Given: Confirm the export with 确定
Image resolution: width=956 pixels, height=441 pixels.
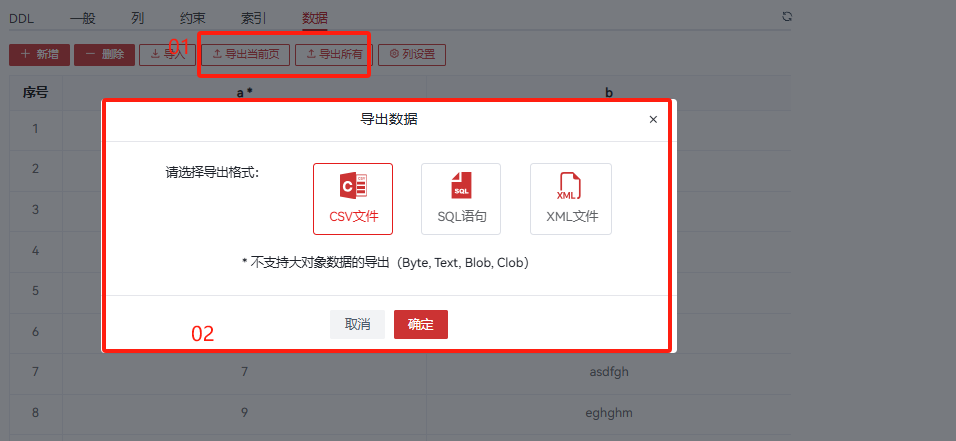Looking at the screenshot, I should (x=420, y=324).
